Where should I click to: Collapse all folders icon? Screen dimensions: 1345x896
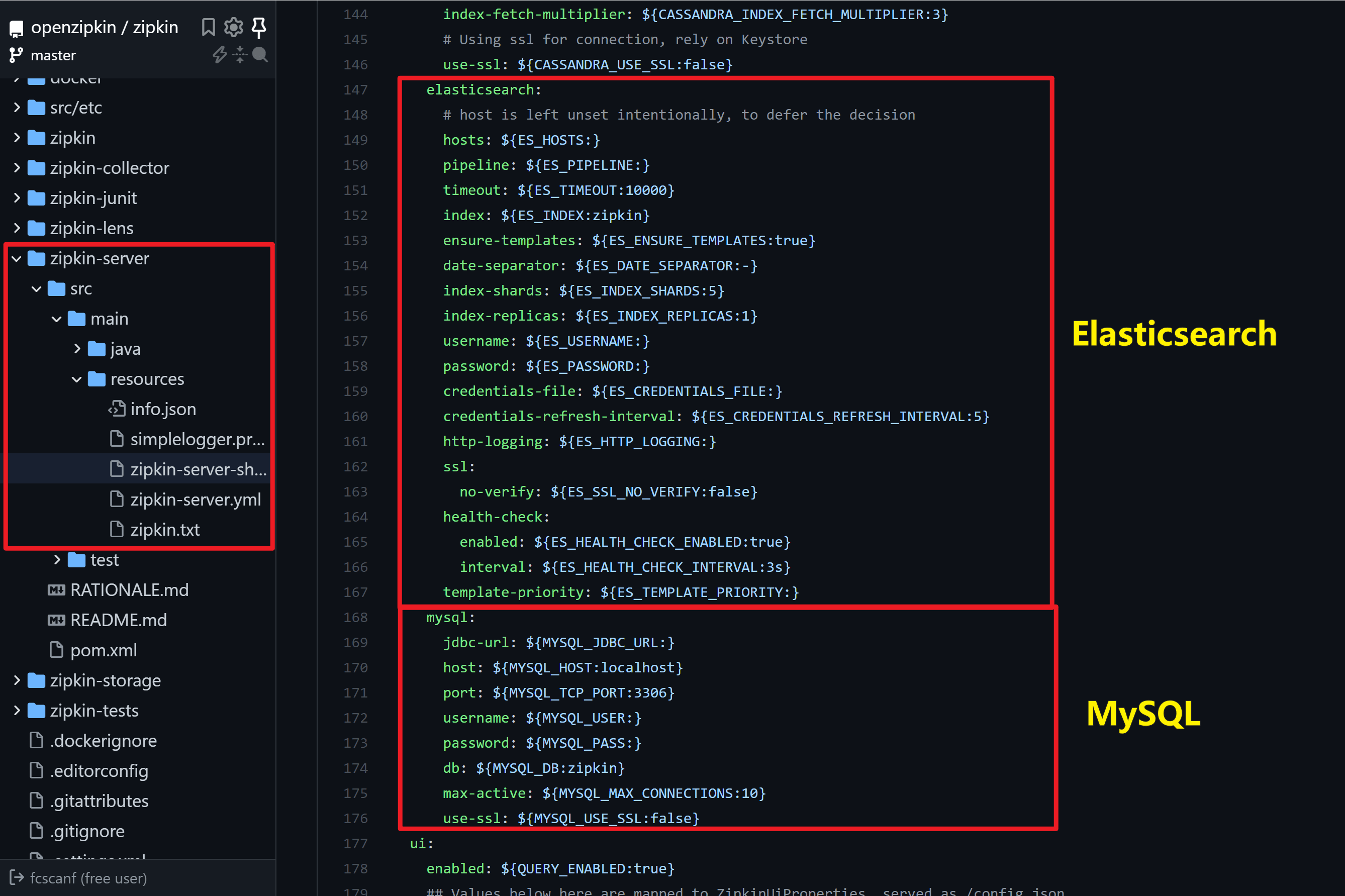click(240, 55)
